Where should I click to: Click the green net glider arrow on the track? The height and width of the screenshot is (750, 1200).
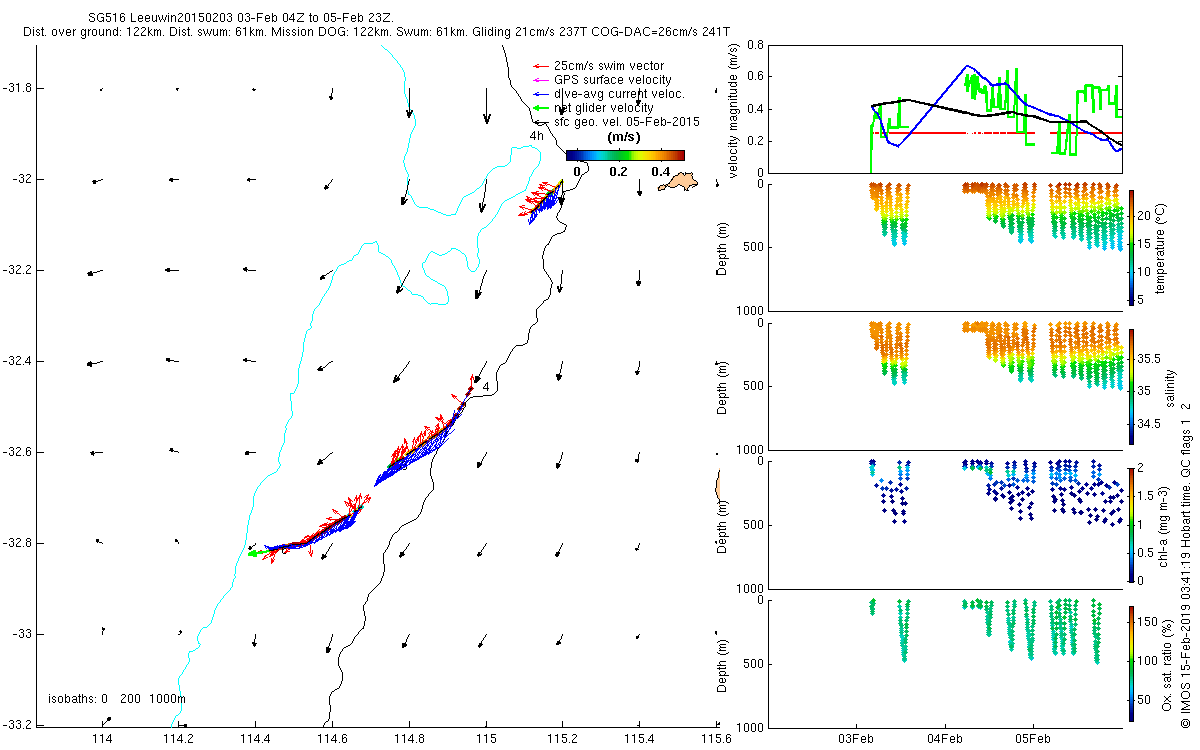point(257,553)
